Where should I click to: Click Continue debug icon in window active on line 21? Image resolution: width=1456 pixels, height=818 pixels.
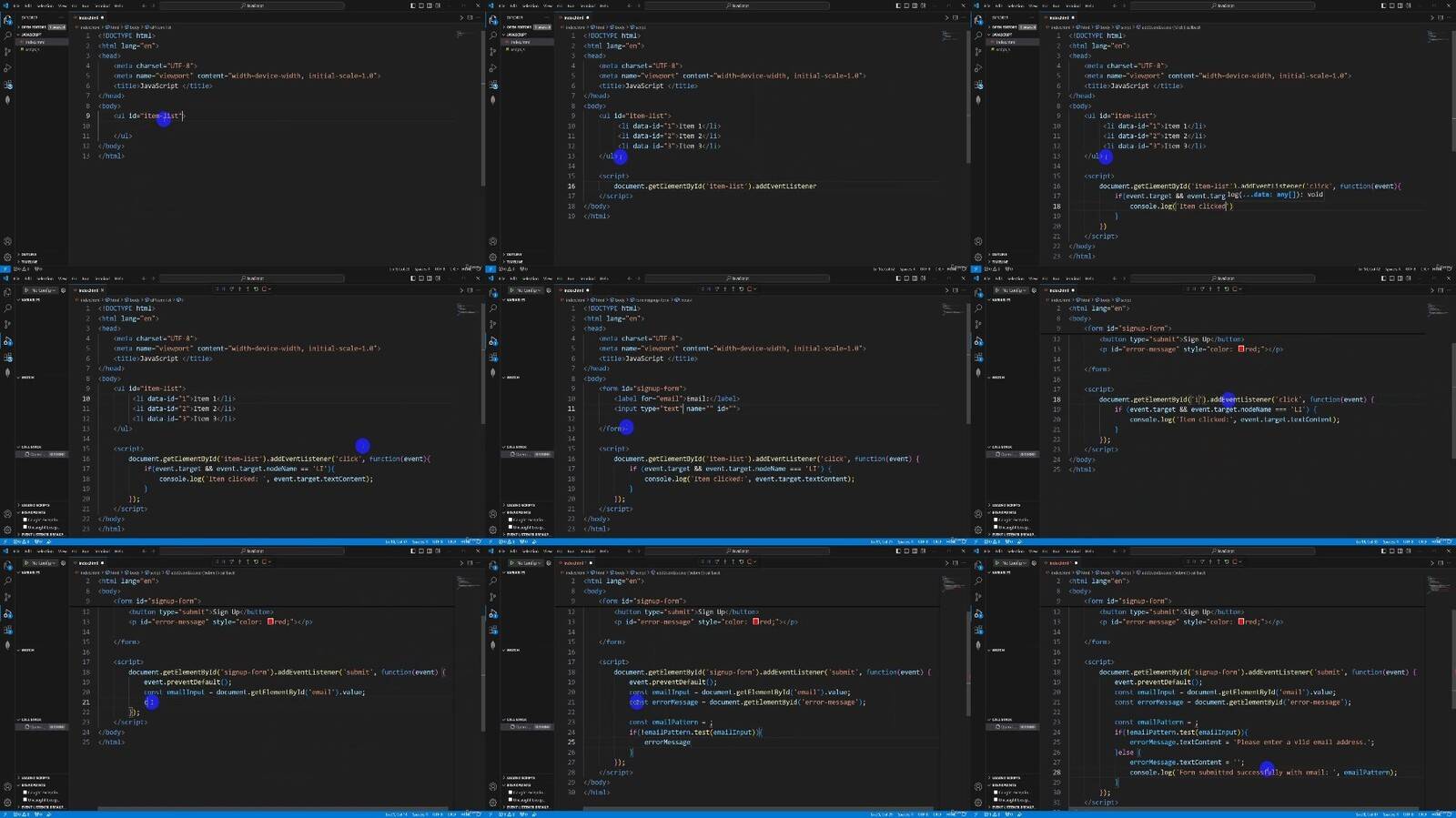coord(224,561)
